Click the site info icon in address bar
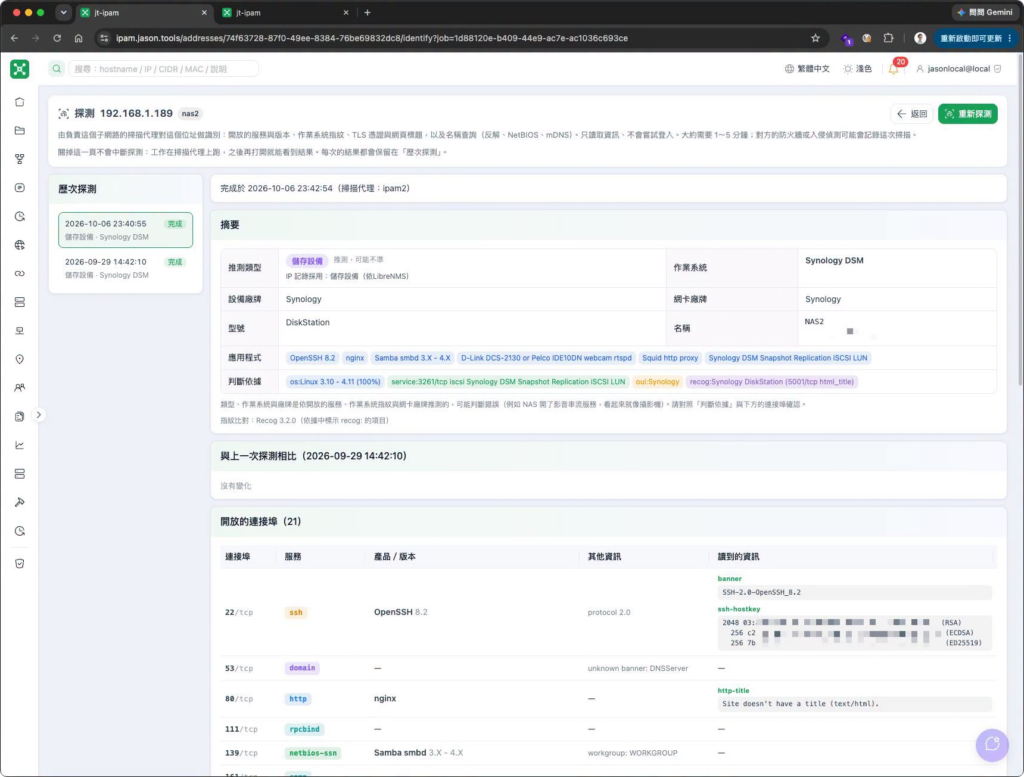The height and width of the screenshot is (777, 1024). [104, 39]
